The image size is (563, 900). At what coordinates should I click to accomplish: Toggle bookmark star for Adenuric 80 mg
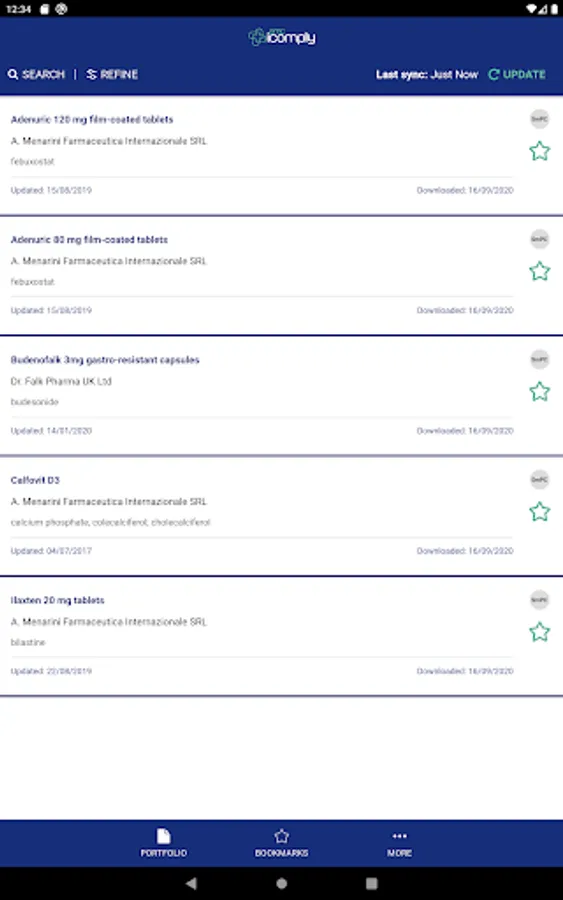539,271
